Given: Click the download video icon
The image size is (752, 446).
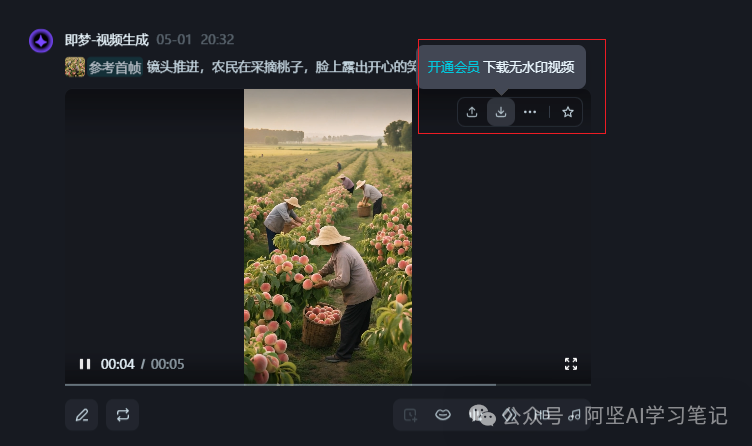Looking at the screenshot, I should coord(501,112).
